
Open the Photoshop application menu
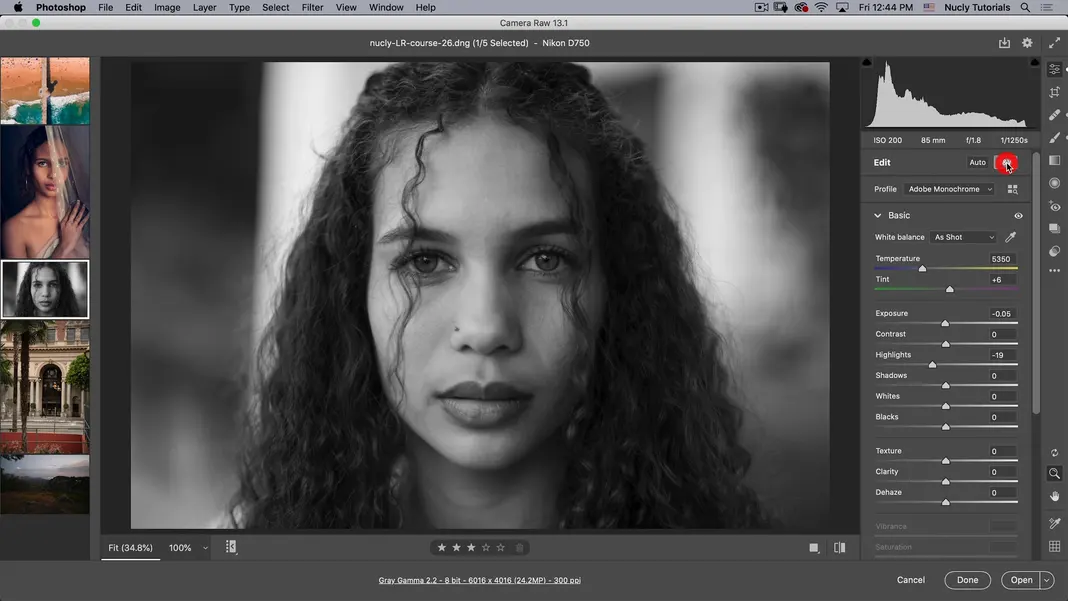pos(61,7)
